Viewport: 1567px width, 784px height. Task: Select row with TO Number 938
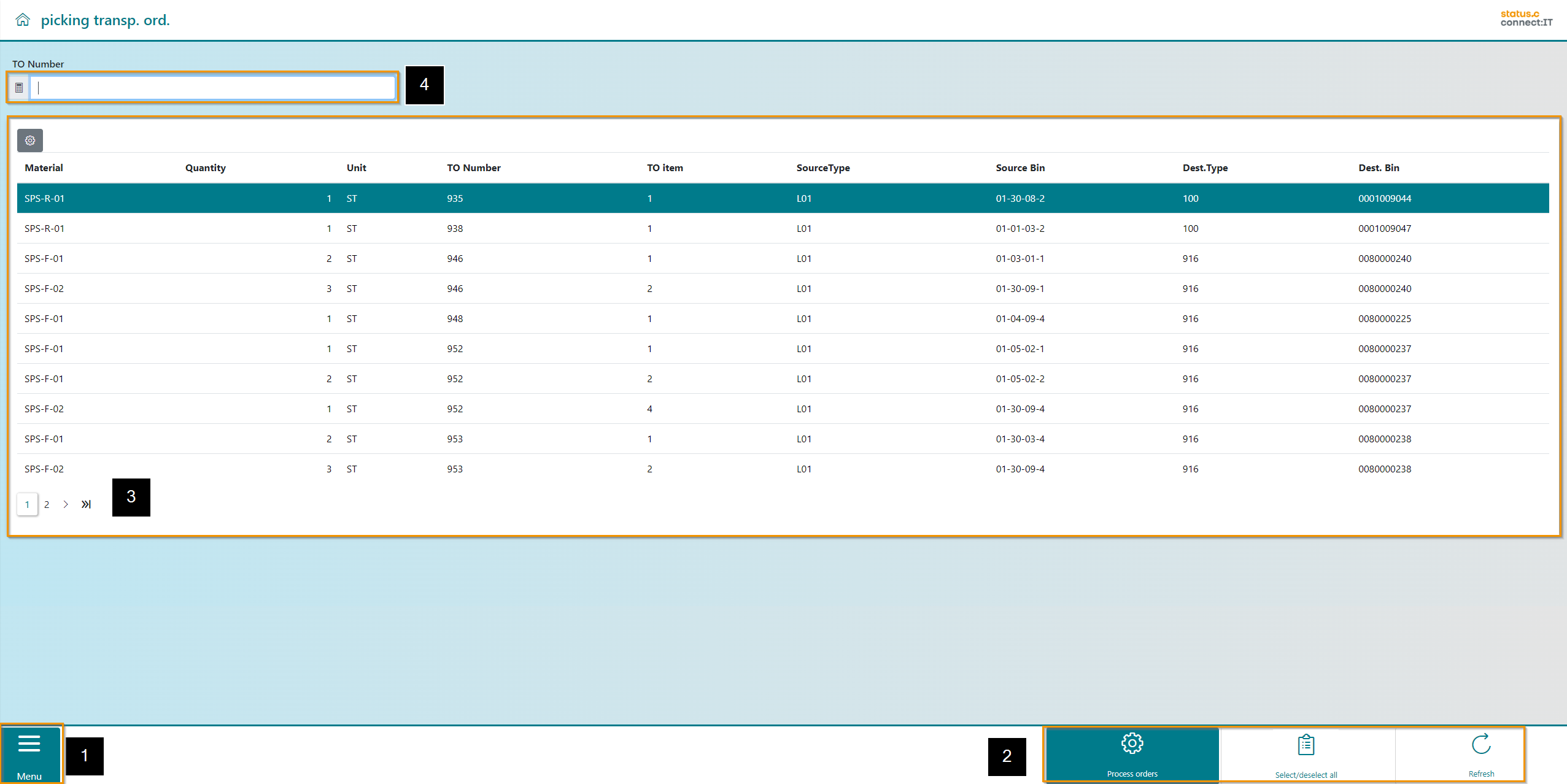click(455, 228)
